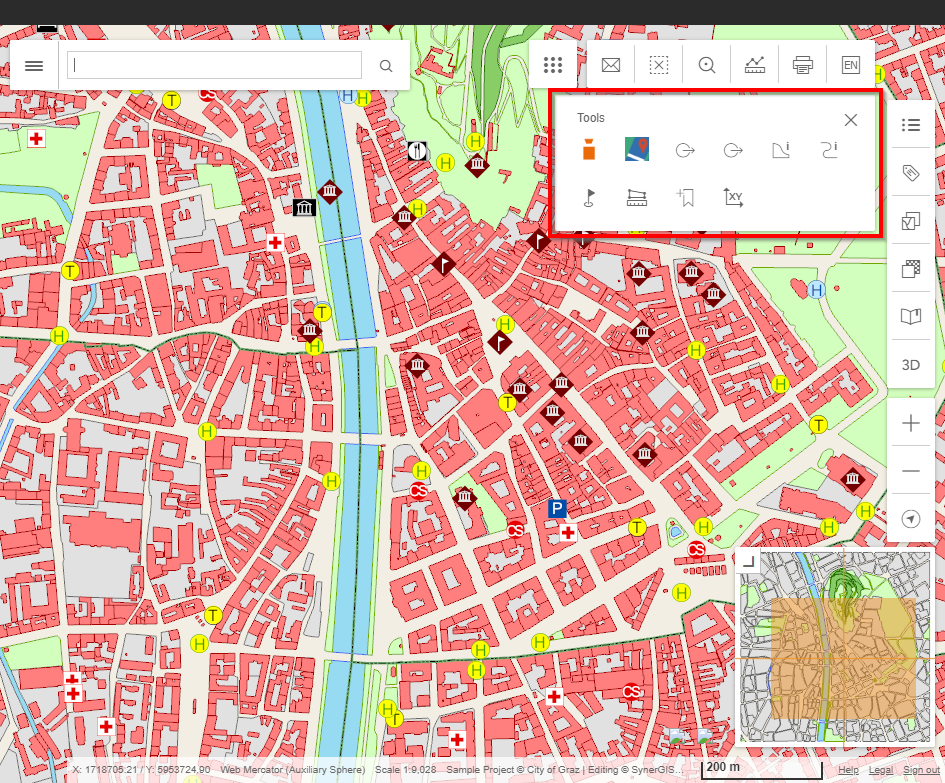The height and width of the screenshot is (783, 945).
Task: Expand the layer list panel
Action: tap(910, 125)
